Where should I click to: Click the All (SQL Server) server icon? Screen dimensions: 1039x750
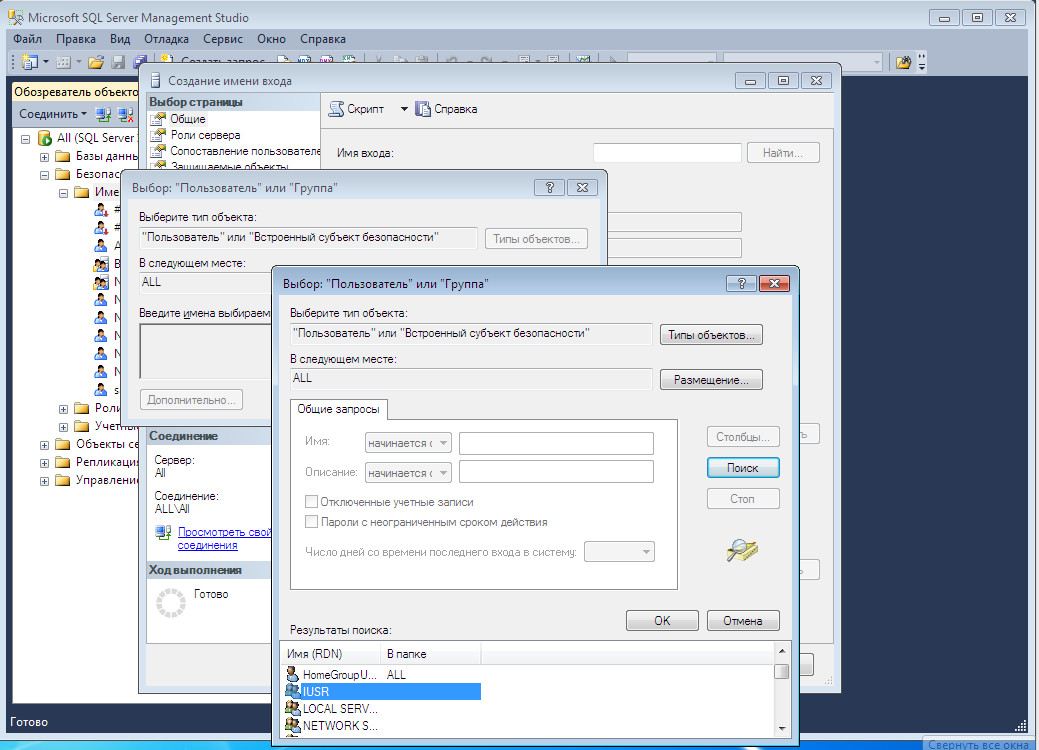click(x=44, y=138)
